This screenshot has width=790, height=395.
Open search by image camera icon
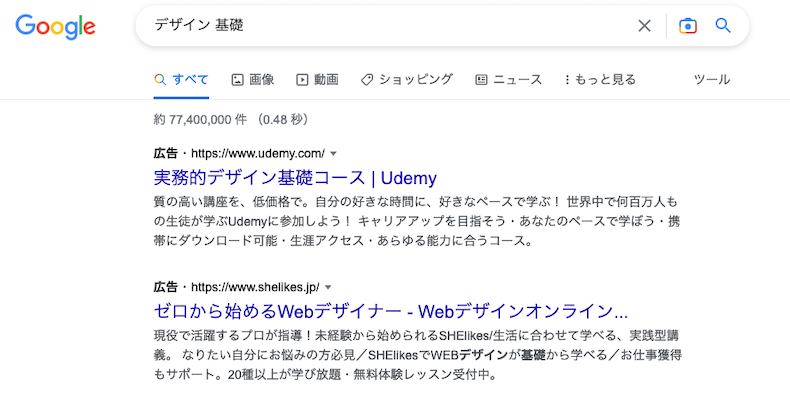click(x=688, y=26)
